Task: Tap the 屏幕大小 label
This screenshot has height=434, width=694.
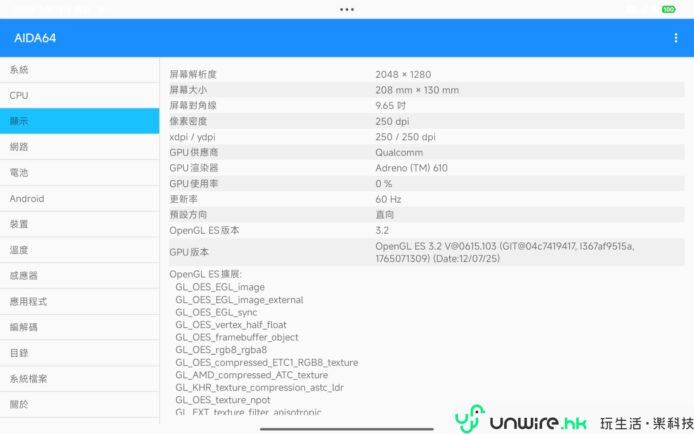Action: [x=188, y=90]
